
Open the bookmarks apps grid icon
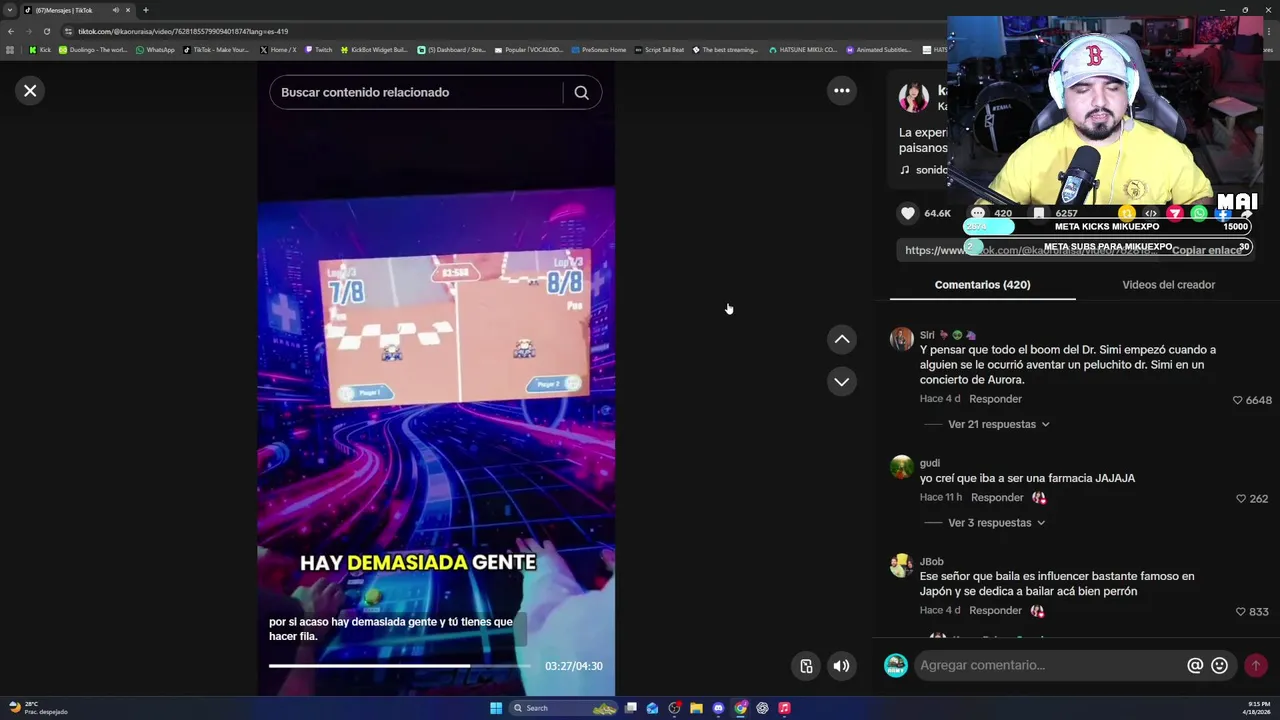10,49
